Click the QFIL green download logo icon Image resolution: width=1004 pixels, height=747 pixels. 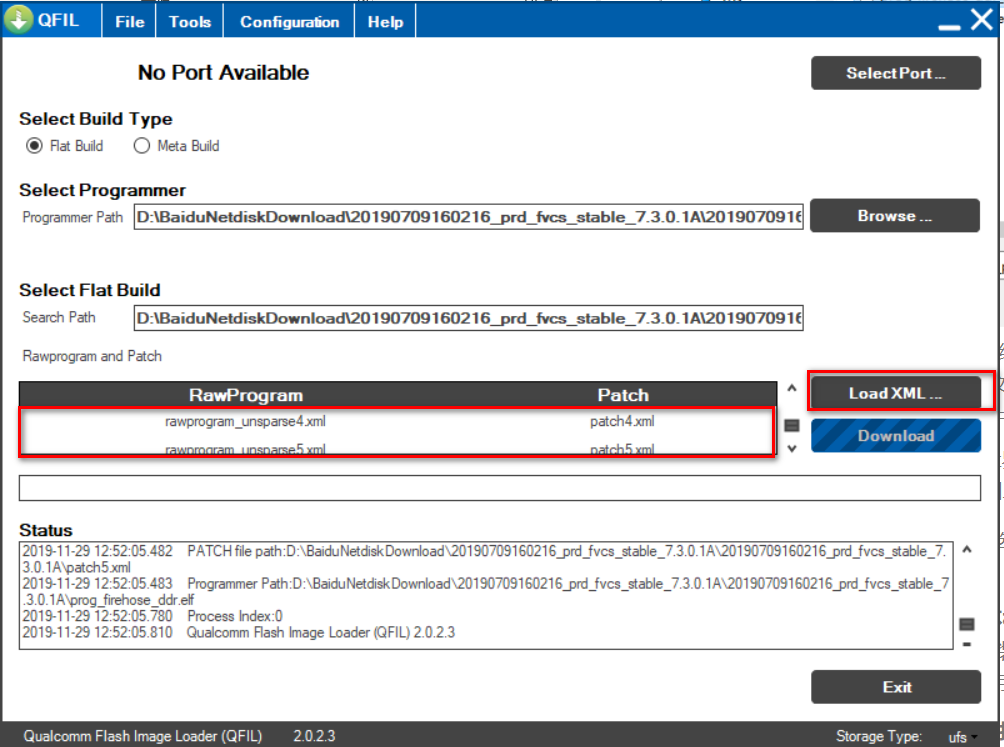click(x=19, y=19)
